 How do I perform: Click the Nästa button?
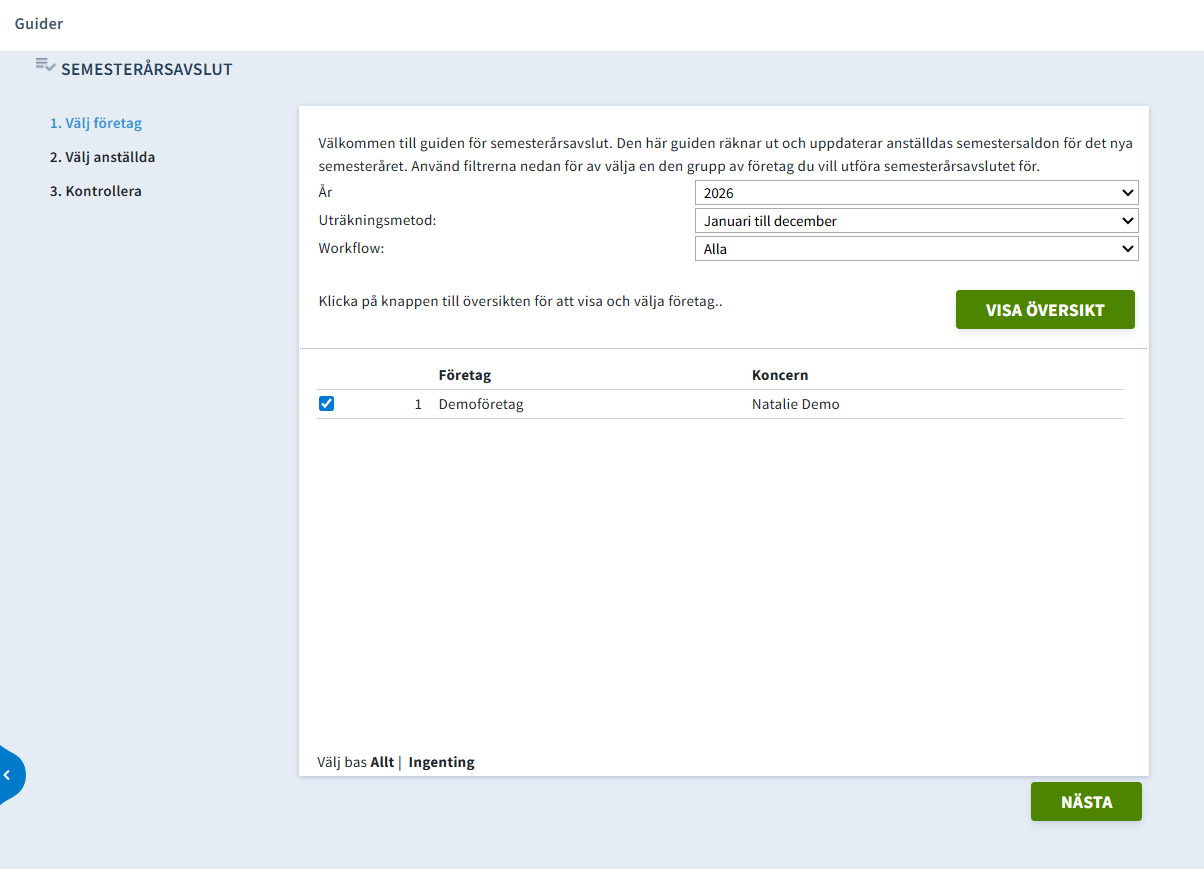point(1086,802)
